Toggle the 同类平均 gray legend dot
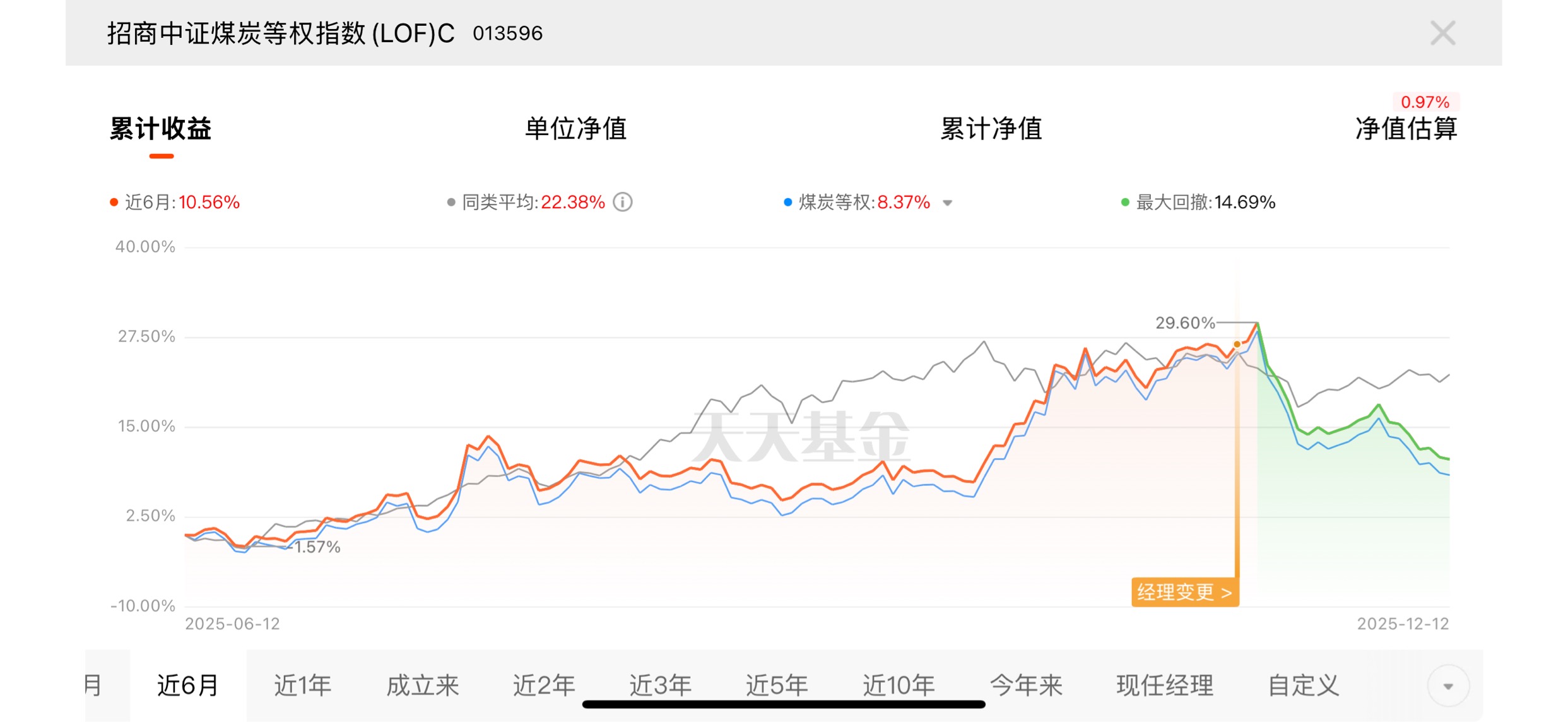The width and height of the screenshot is (1568, 722). 451,203
